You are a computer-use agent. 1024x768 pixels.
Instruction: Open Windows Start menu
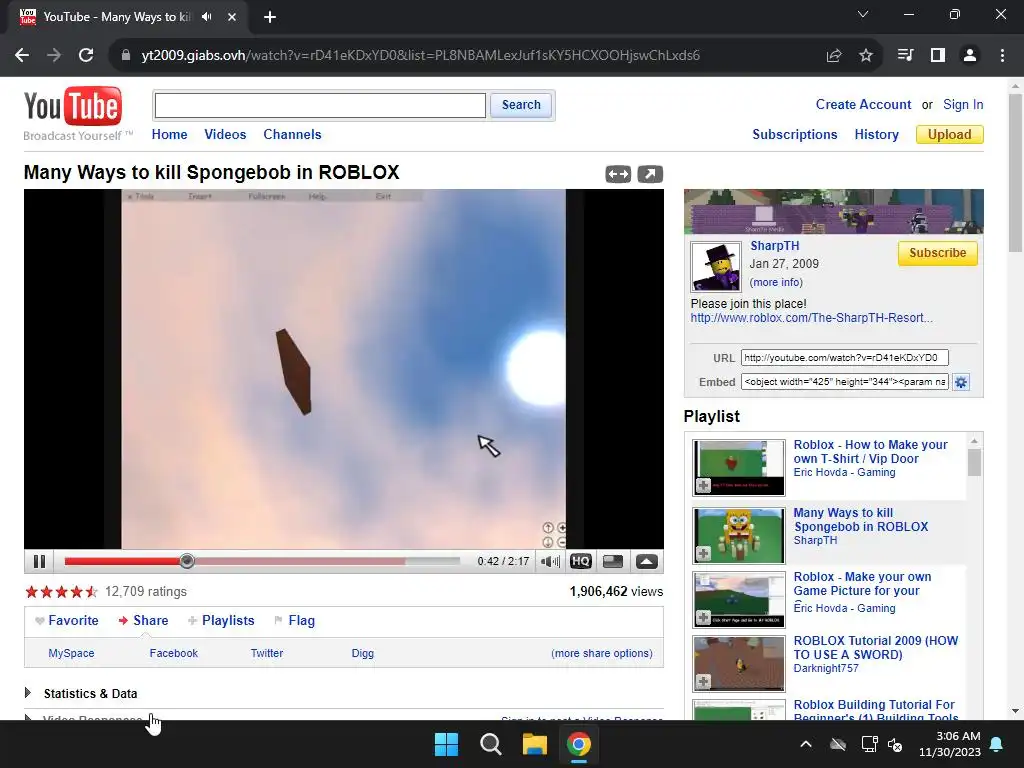[x=447, y=744]
